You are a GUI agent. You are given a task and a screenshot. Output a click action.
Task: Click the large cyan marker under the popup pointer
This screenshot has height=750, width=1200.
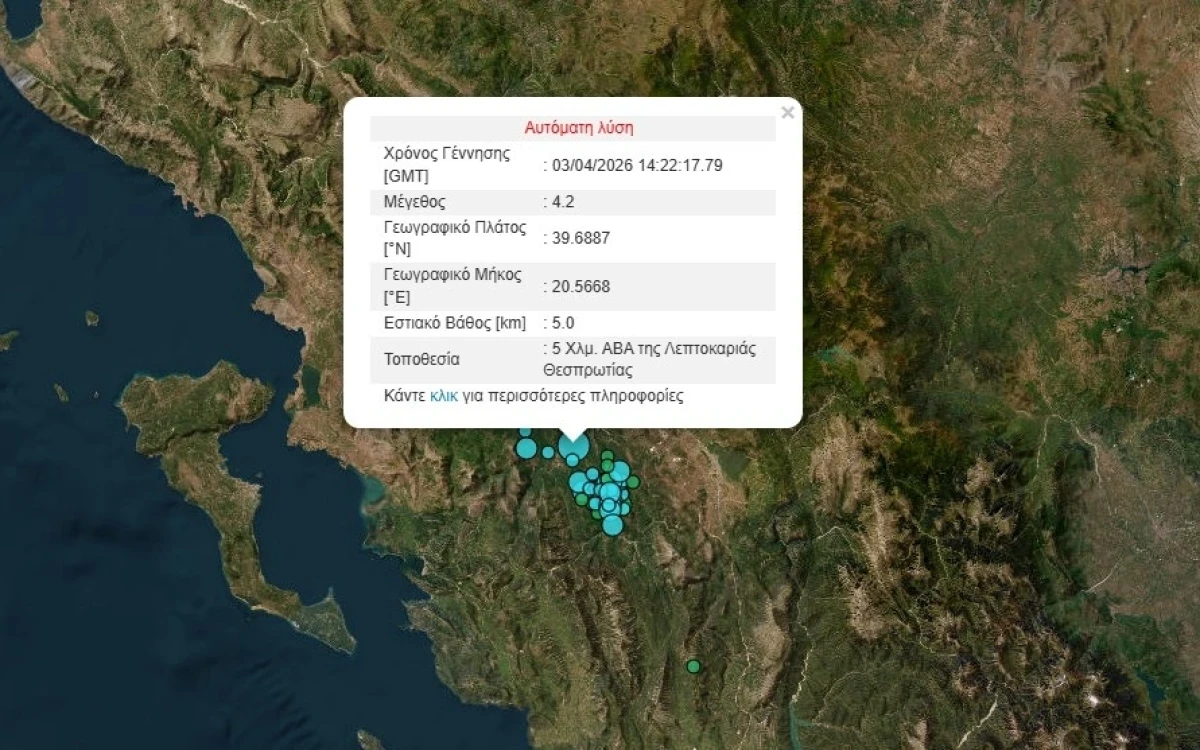[574, 445]
